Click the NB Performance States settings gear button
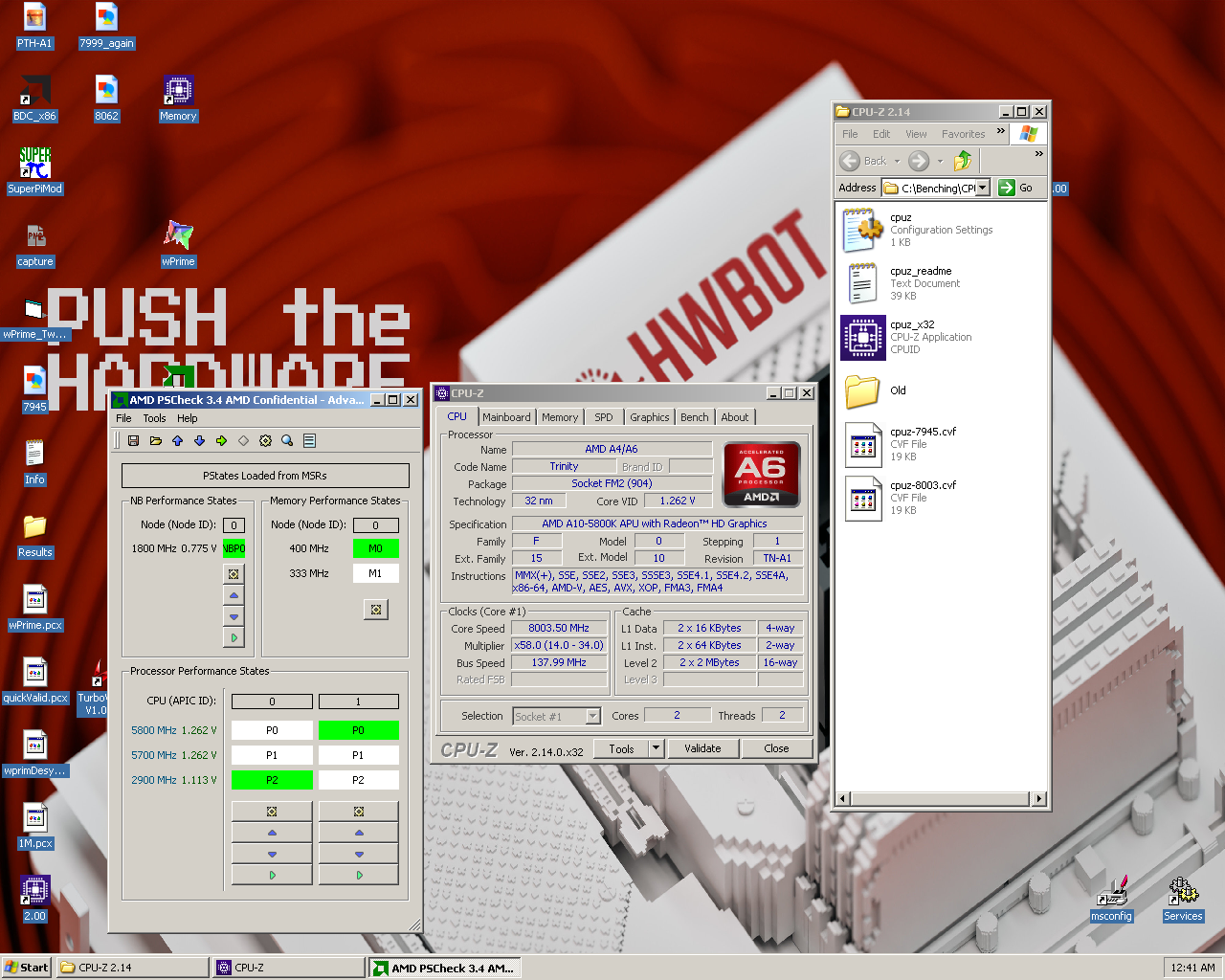1225x980 pixels. click(x=234, y=574)
